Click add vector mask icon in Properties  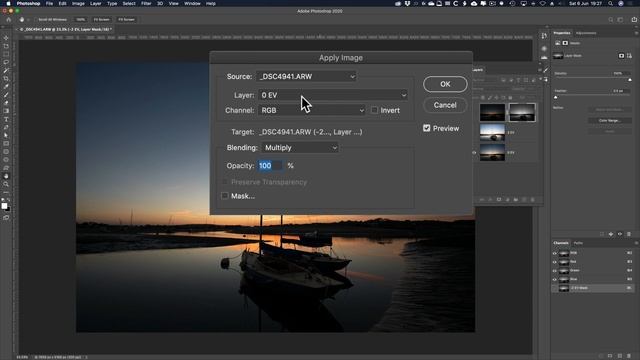pyautogui.click(x=629, y=56)
